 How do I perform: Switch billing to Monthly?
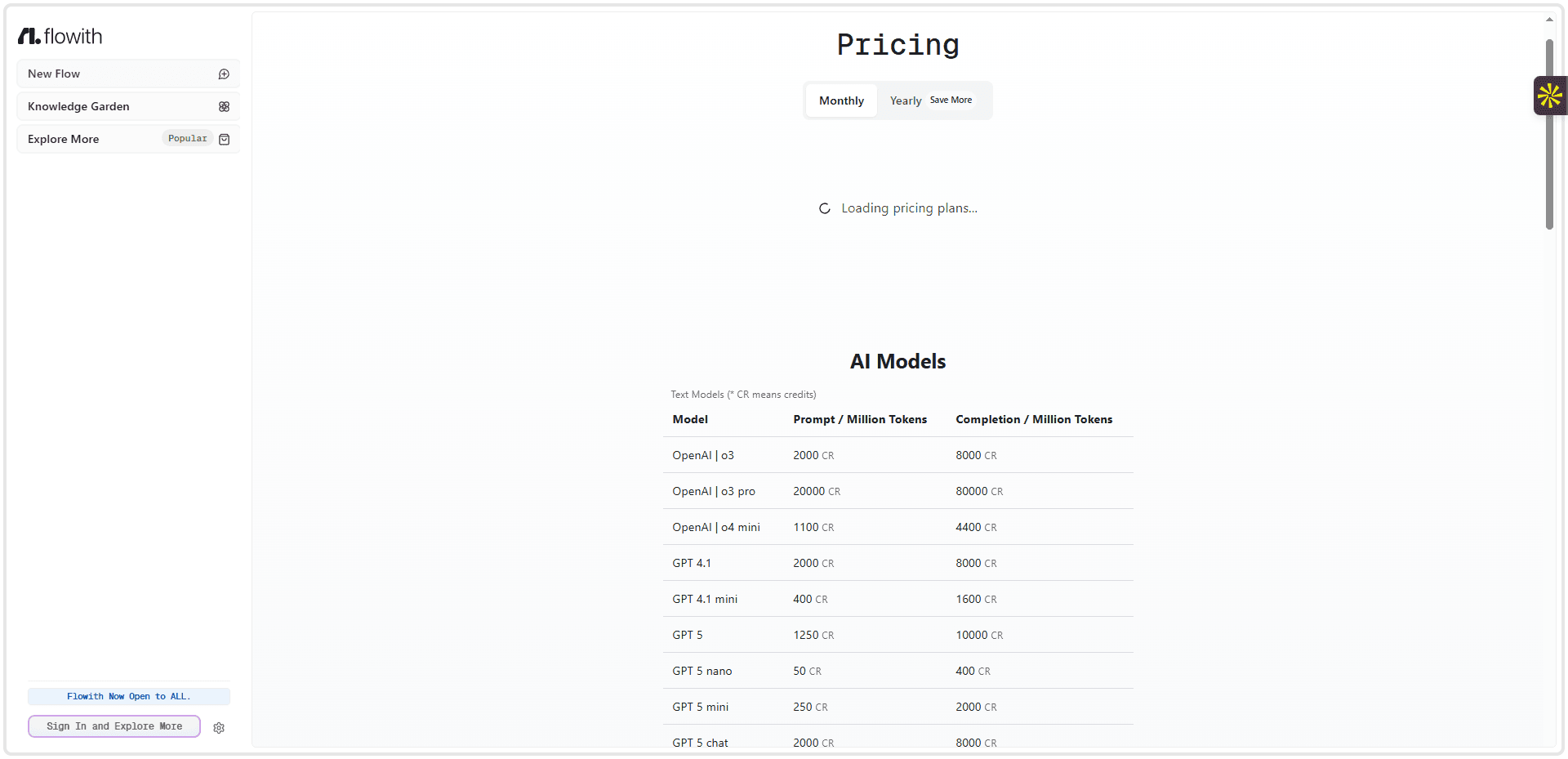click(841, 100)
